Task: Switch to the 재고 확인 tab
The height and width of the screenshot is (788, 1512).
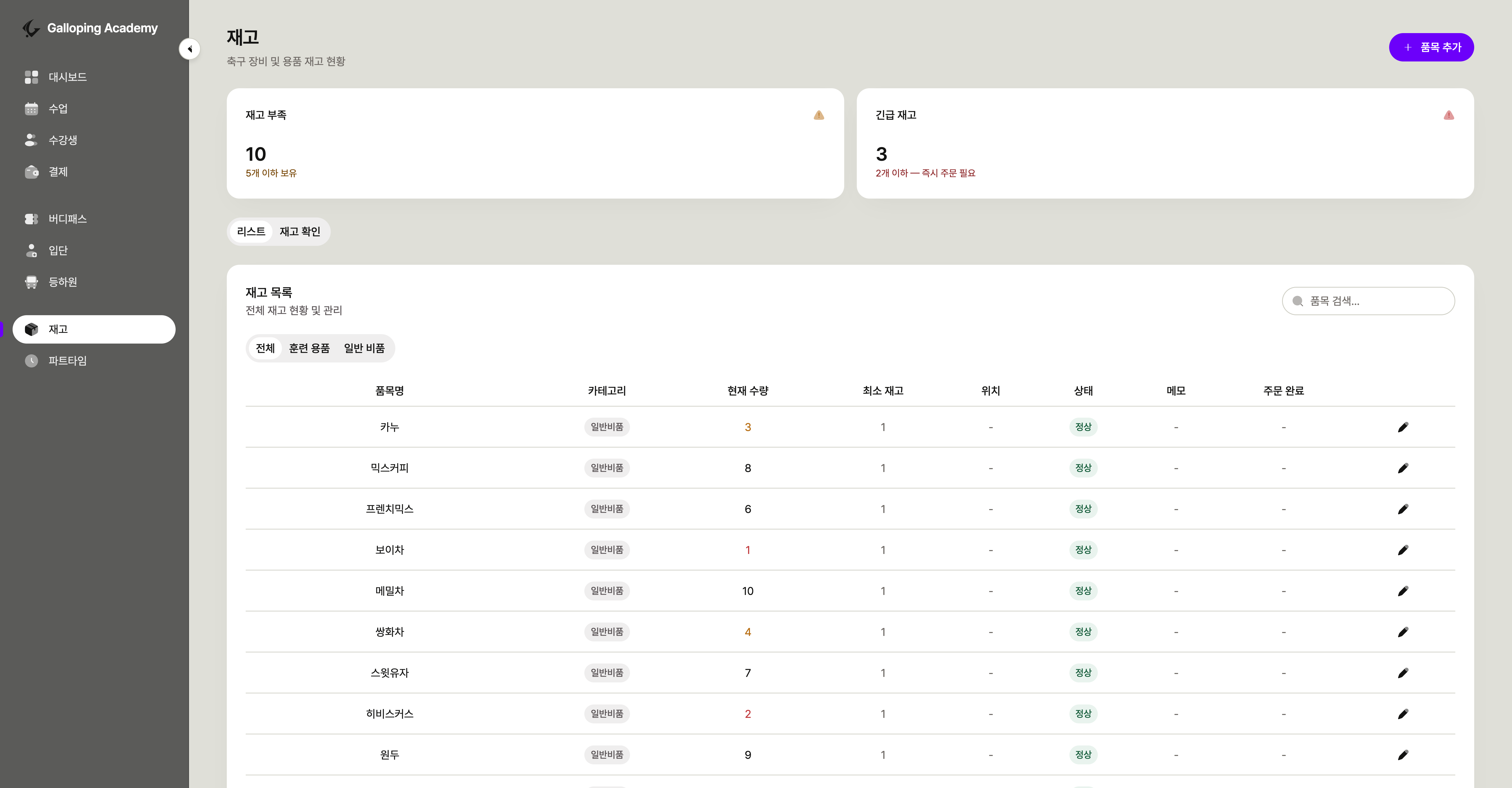Action: [300, 231]
